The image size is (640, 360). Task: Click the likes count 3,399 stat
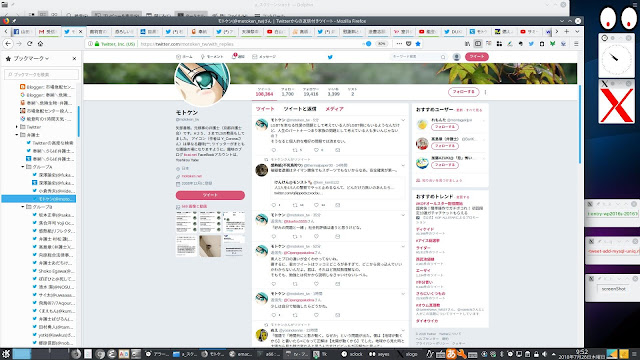(x=333, y=92)
